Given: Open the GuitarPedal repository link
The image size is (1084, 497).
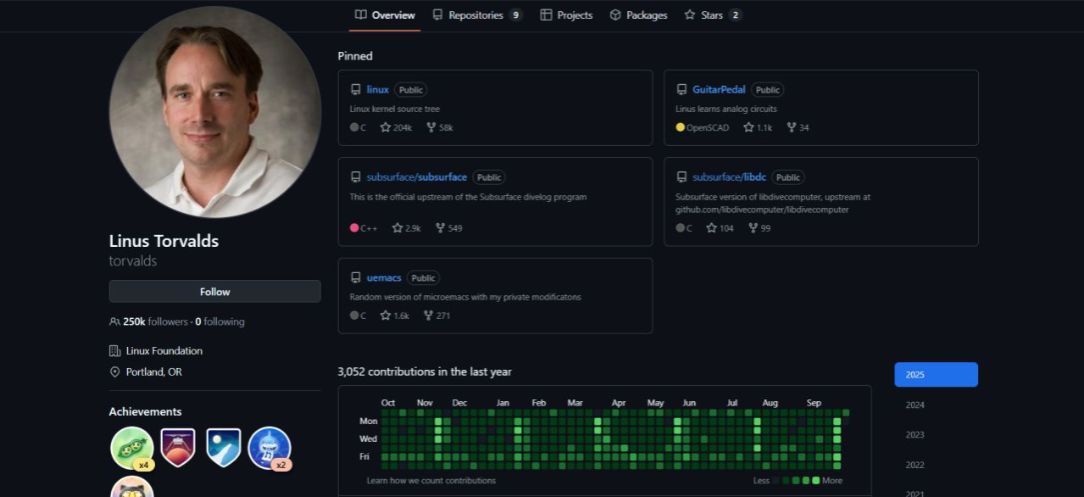Looking at the screenshot, I should tap(719, 90).
